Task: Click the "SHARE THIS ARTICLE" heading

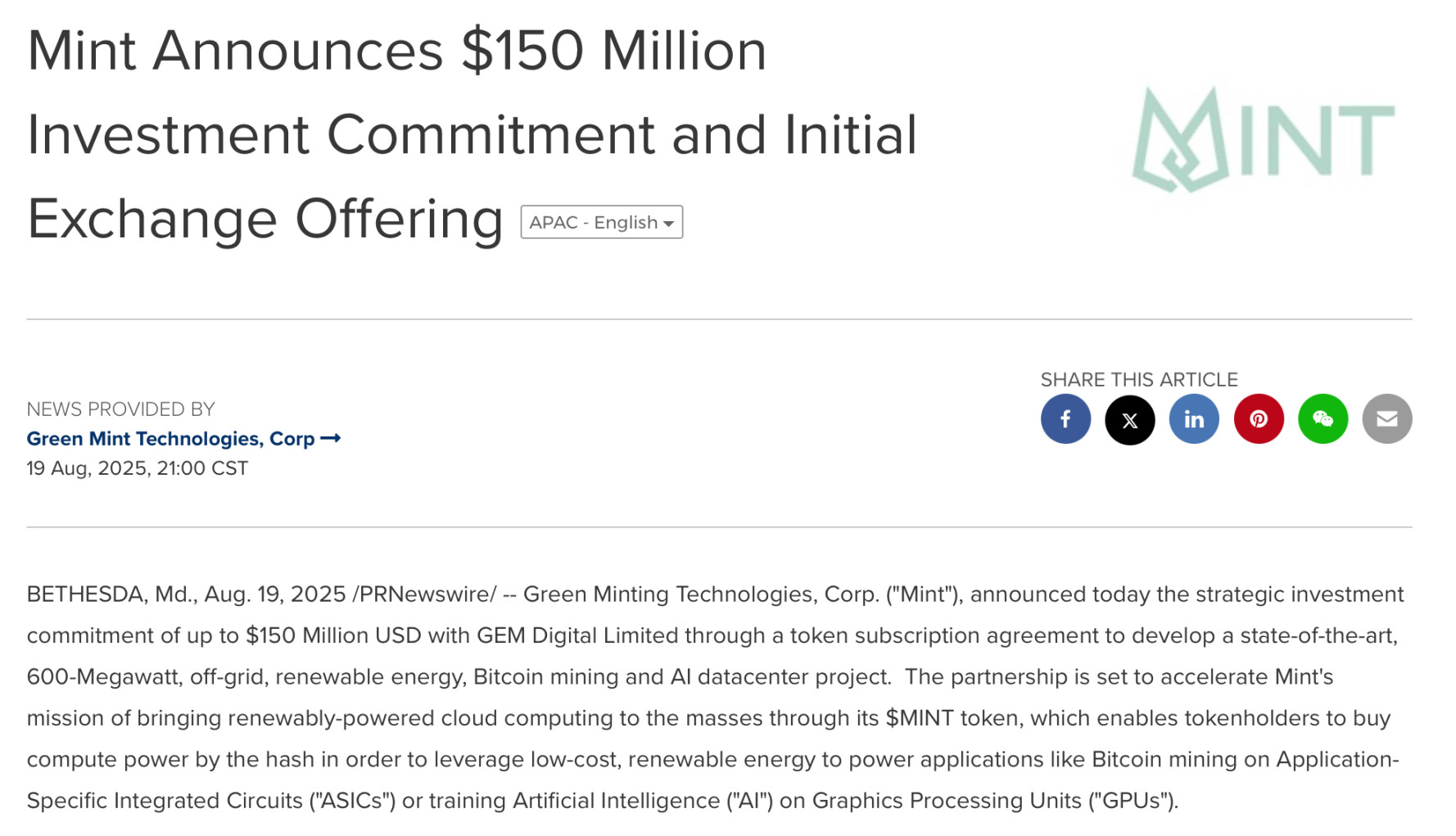Action: click(1138, 380)
